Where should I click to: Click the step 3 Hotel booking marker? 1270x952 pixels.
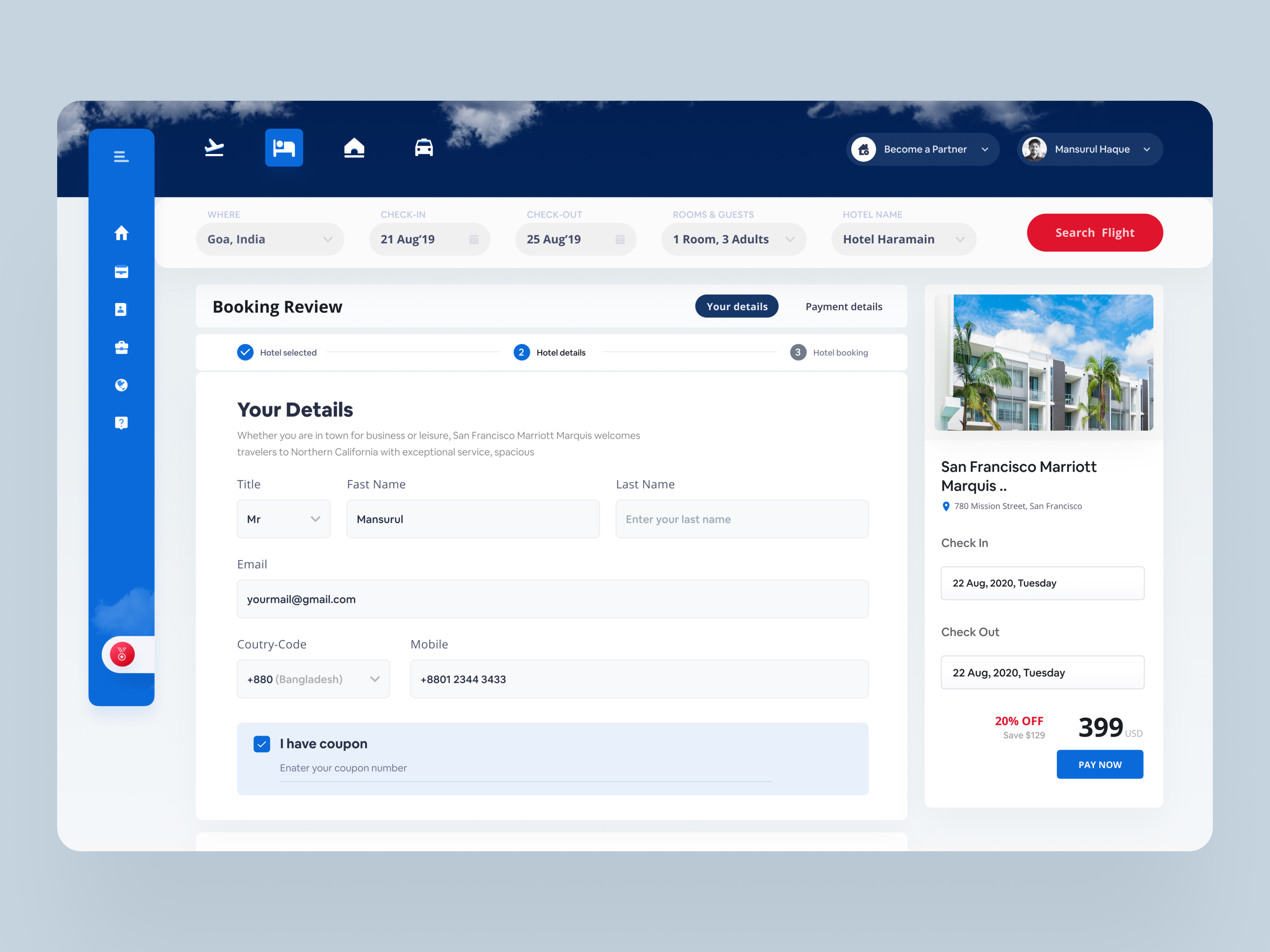[798, 352]
